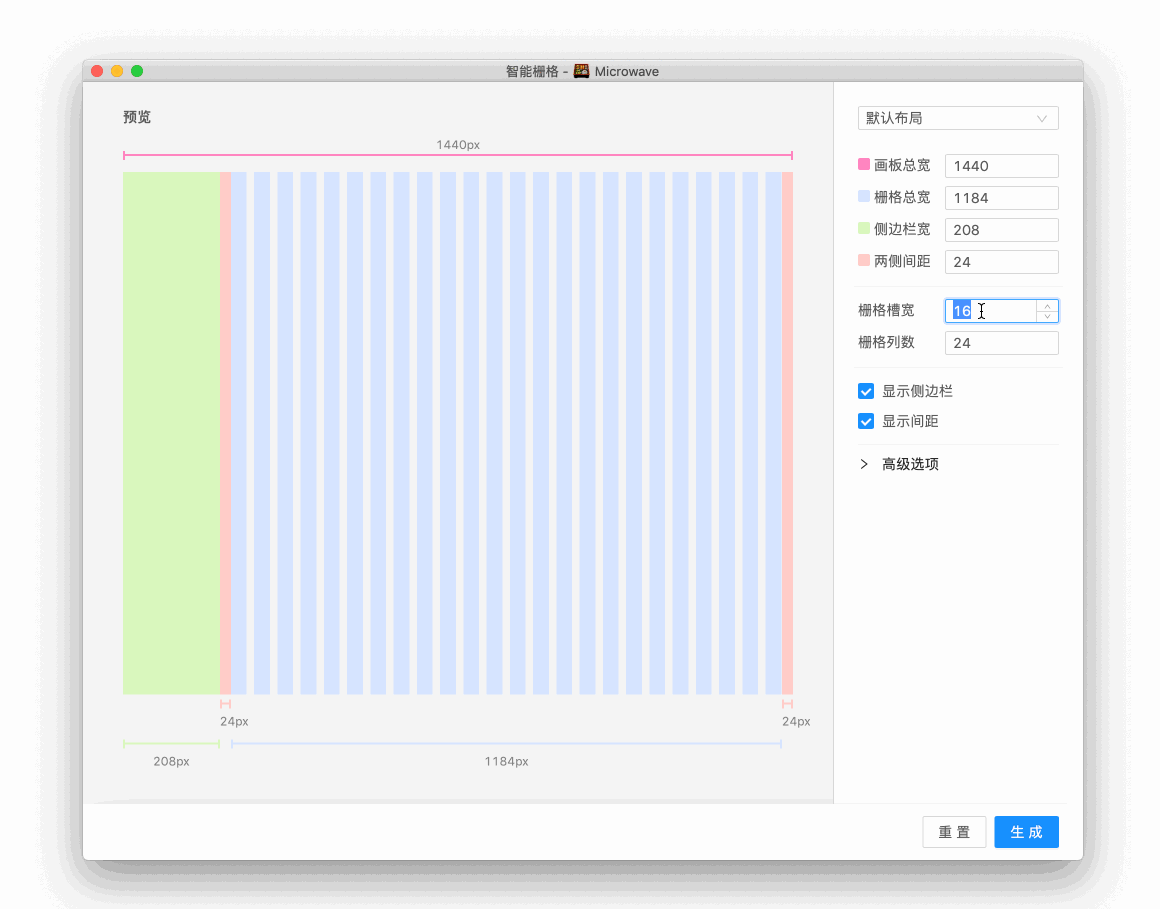Edit the 栅格列数 input field
Image resolution: width=1160 pixels, height=909 pixels.
(x=1001, y=343)
